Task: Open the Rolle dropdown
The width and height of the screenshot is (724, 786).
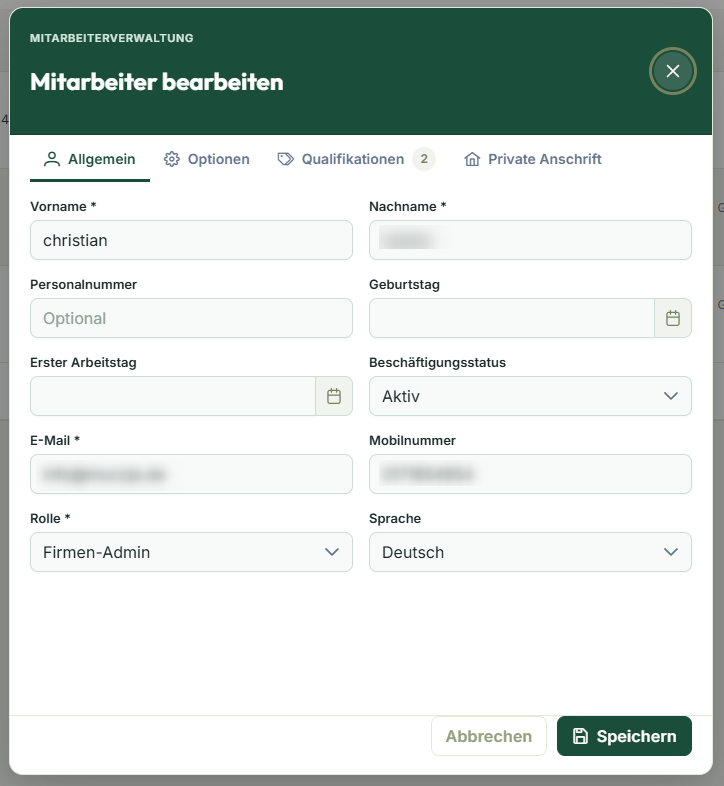Action: pyautogui.click(x=191, y=552)
